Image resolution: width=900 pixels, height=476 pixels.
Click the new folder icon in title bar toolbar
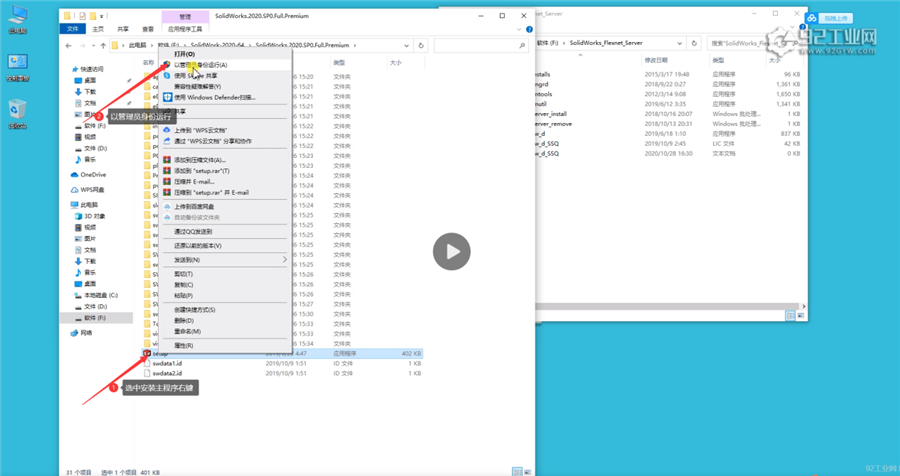(92, 16)
